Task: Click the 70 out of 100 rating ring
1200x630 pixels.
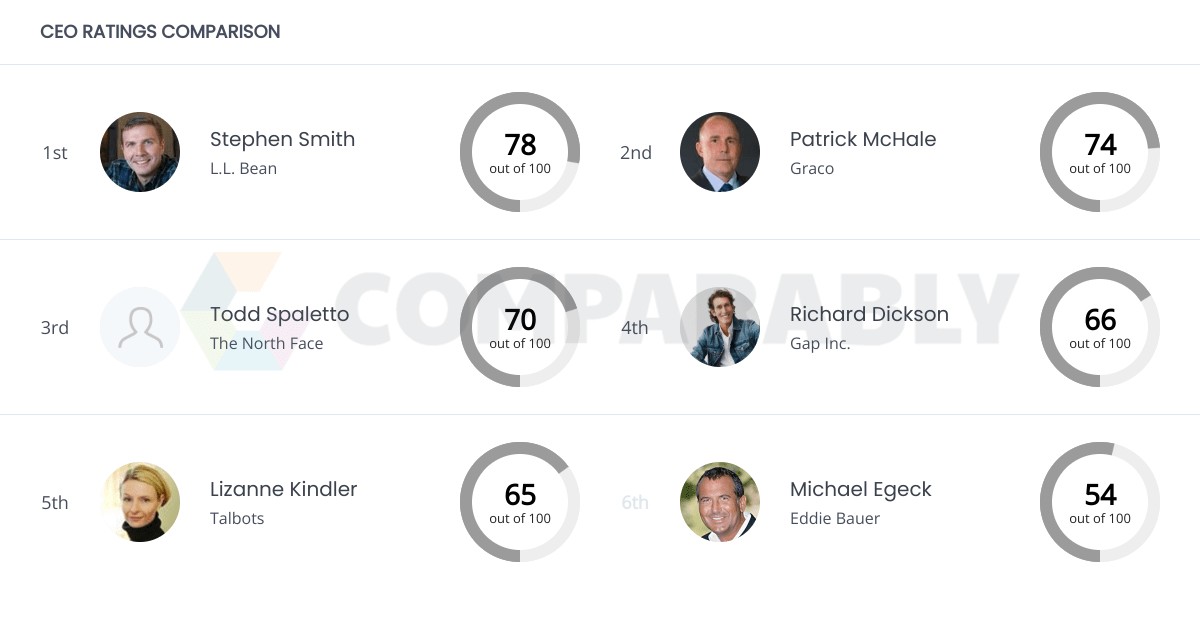Action: pos(520,327)
